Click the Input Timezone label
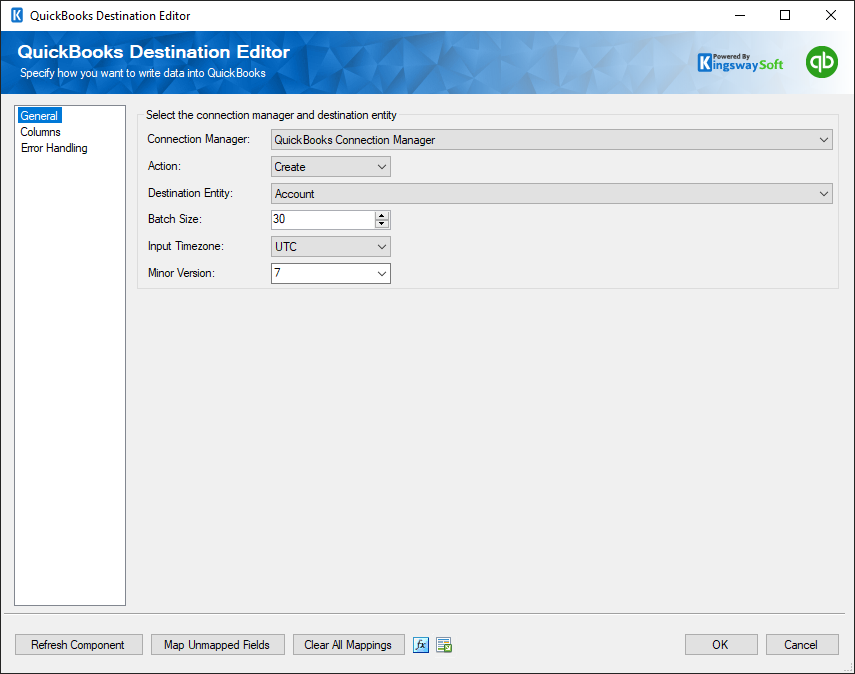Viewport: 855px width, 674px height. (185, 246)
